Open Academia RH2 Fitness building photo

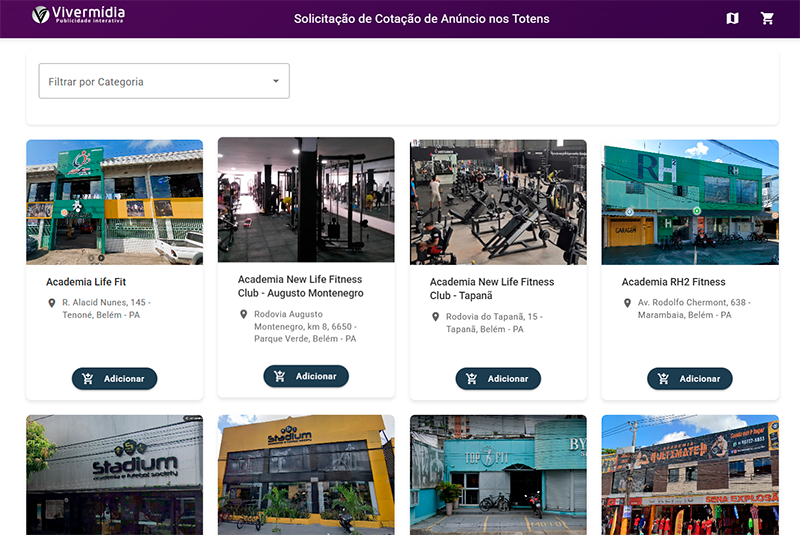coord(690,201)
